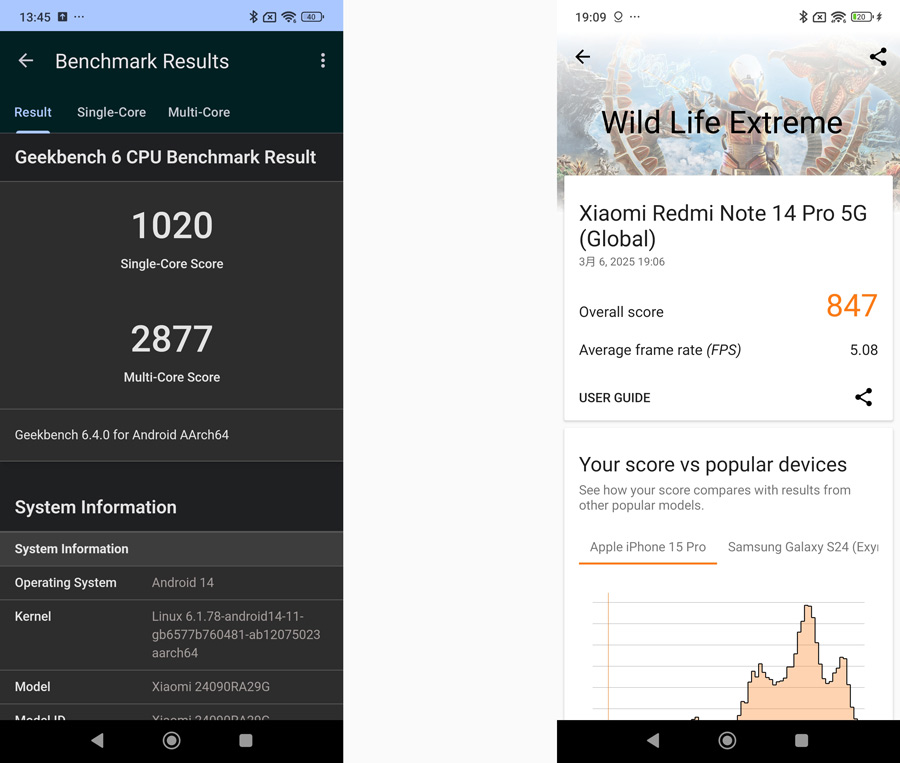Tap the crossed-box icon in the 3DMark status bar
Screen dimensions: 900x763
(820, 17)
